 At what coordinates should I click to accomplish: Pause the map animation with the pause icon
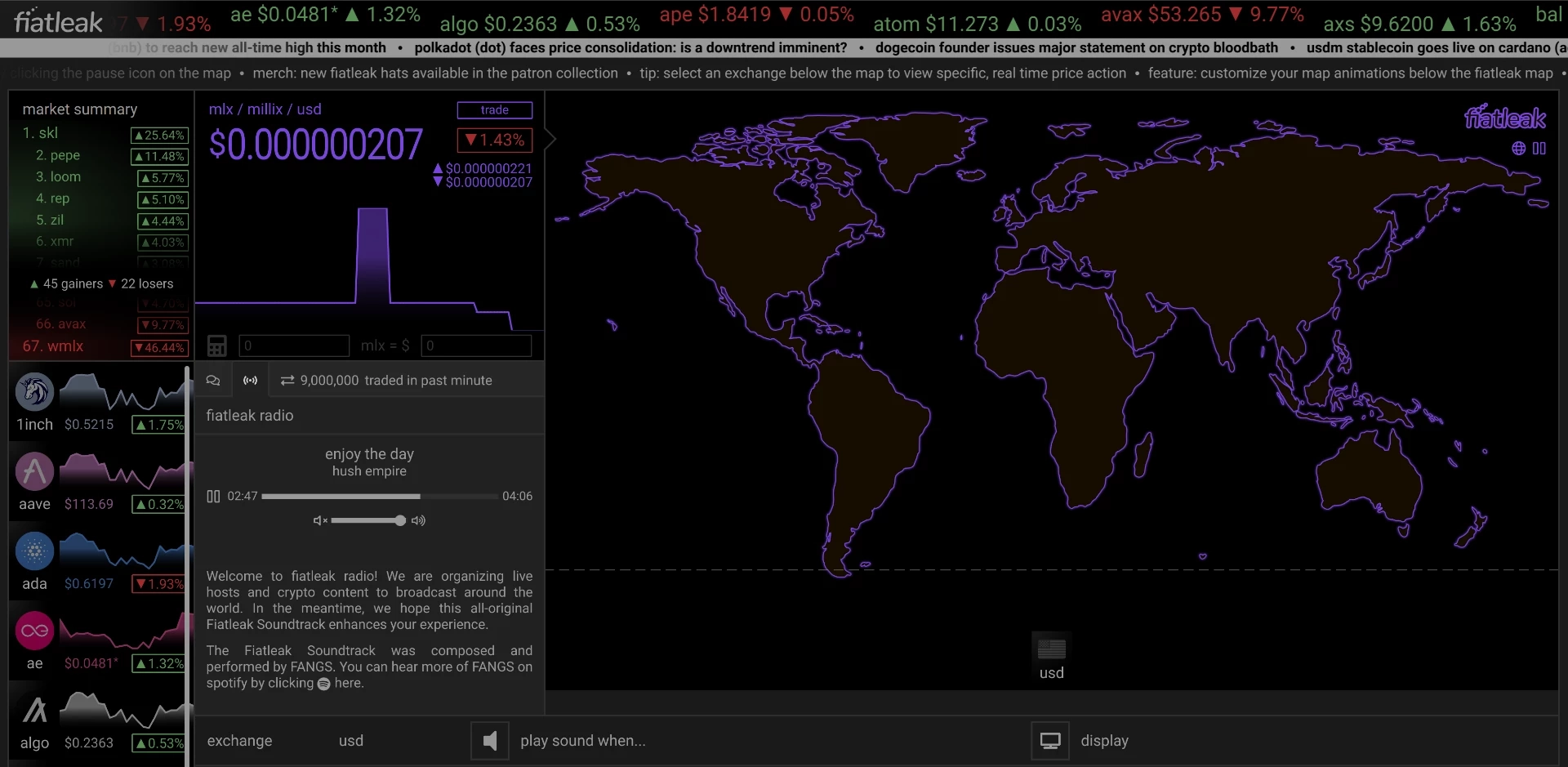pyautogui.click(x=1539, y=149)
